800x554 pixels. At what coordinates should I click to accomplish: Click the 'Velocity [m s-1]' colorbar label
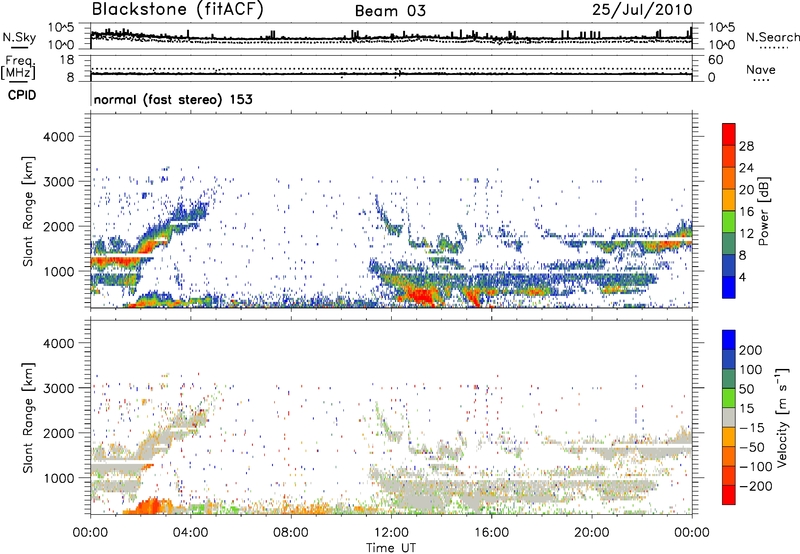pyautogui.click(x=782, y=417)
